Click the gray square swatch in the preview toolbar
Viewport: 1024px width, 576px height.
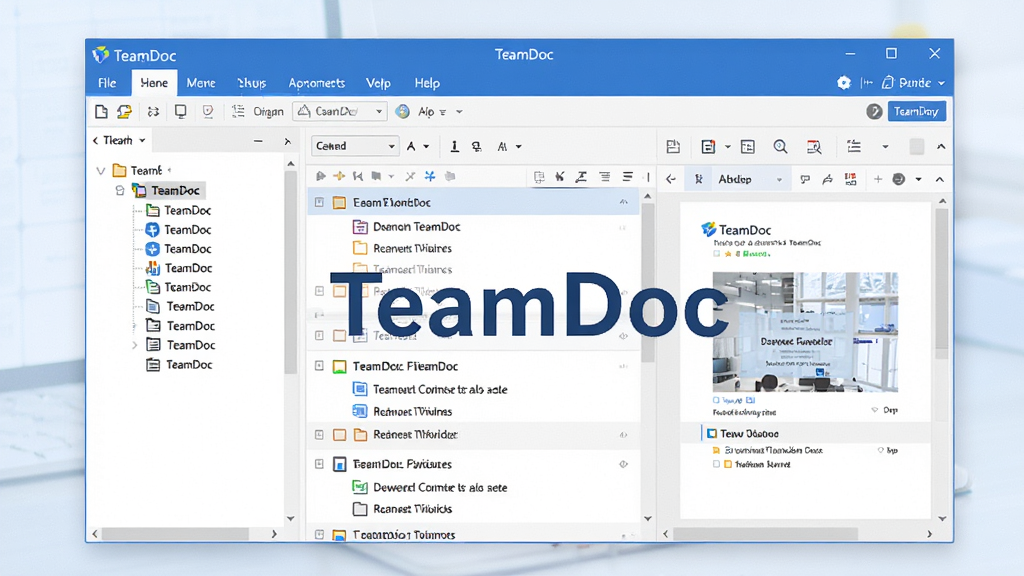[x=916, y=147]
